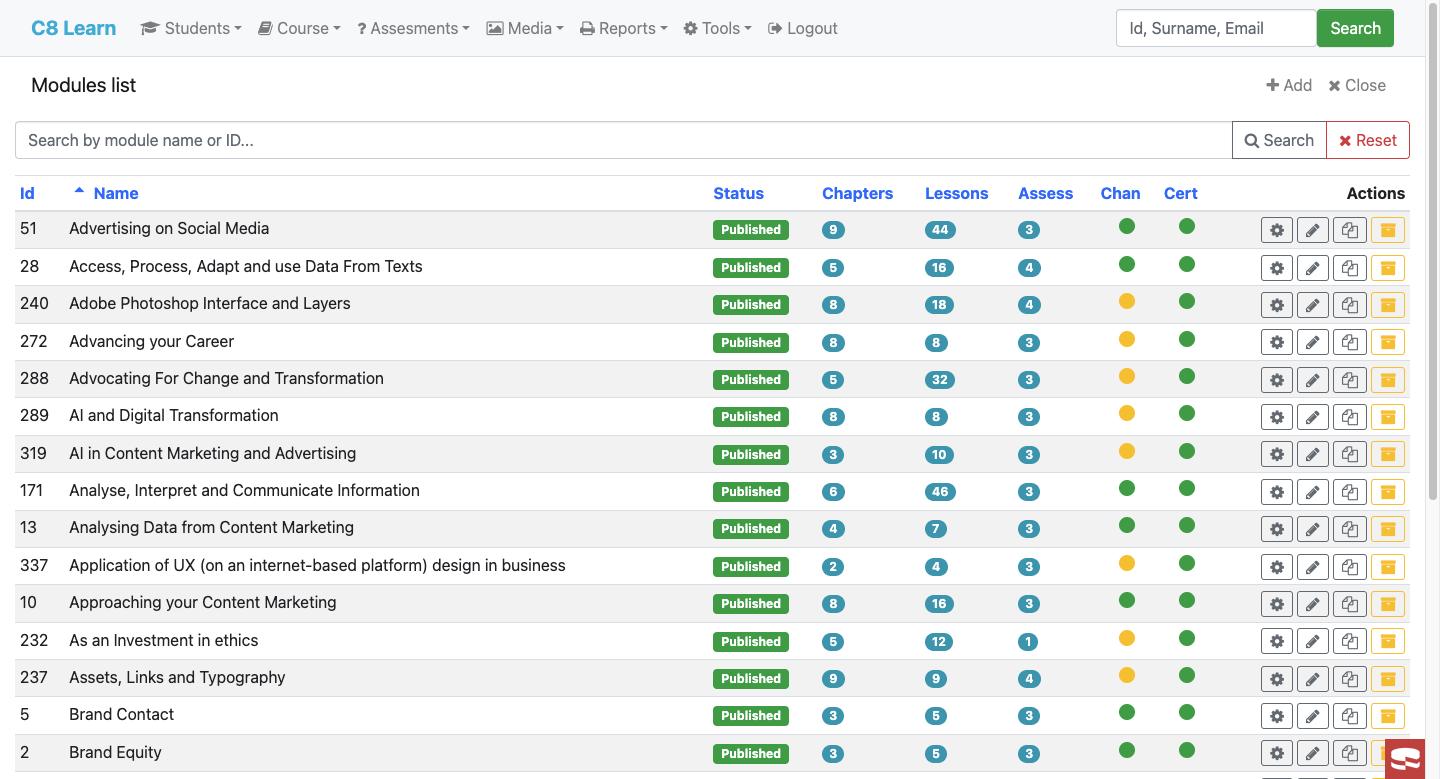Sort modules by Id column
Screen dimensions: 1440x779
click(27, 193)
